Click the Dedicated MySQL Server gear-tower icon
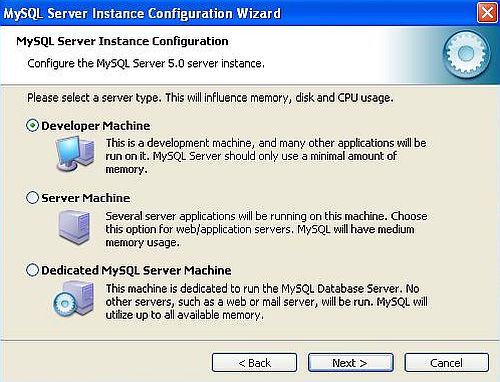500x382 pixels. pos(74,299)
